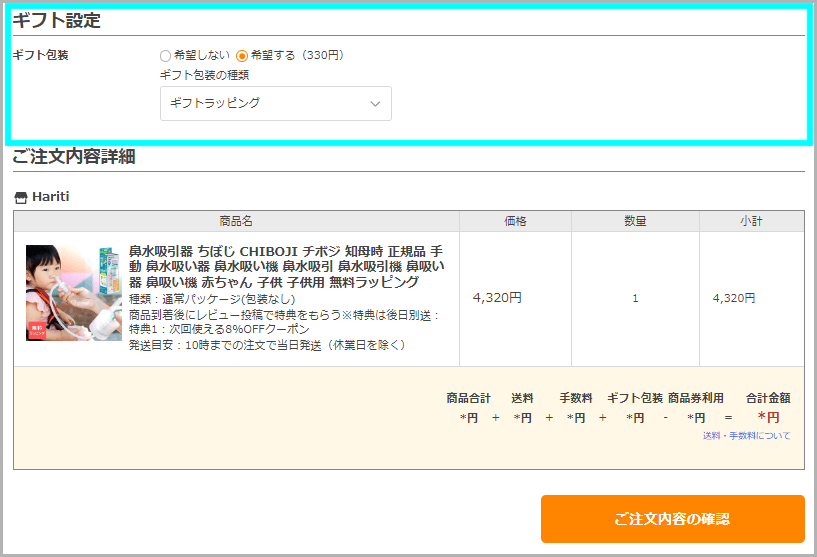817x557 pixels.
Task: Click ご注文内容詳細 heading
Action: tap(74, 156)
